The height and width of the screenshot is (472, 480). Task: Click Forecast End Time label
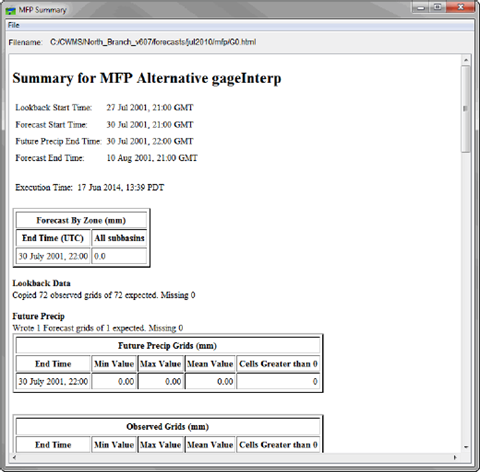click(x=50, y=158)
